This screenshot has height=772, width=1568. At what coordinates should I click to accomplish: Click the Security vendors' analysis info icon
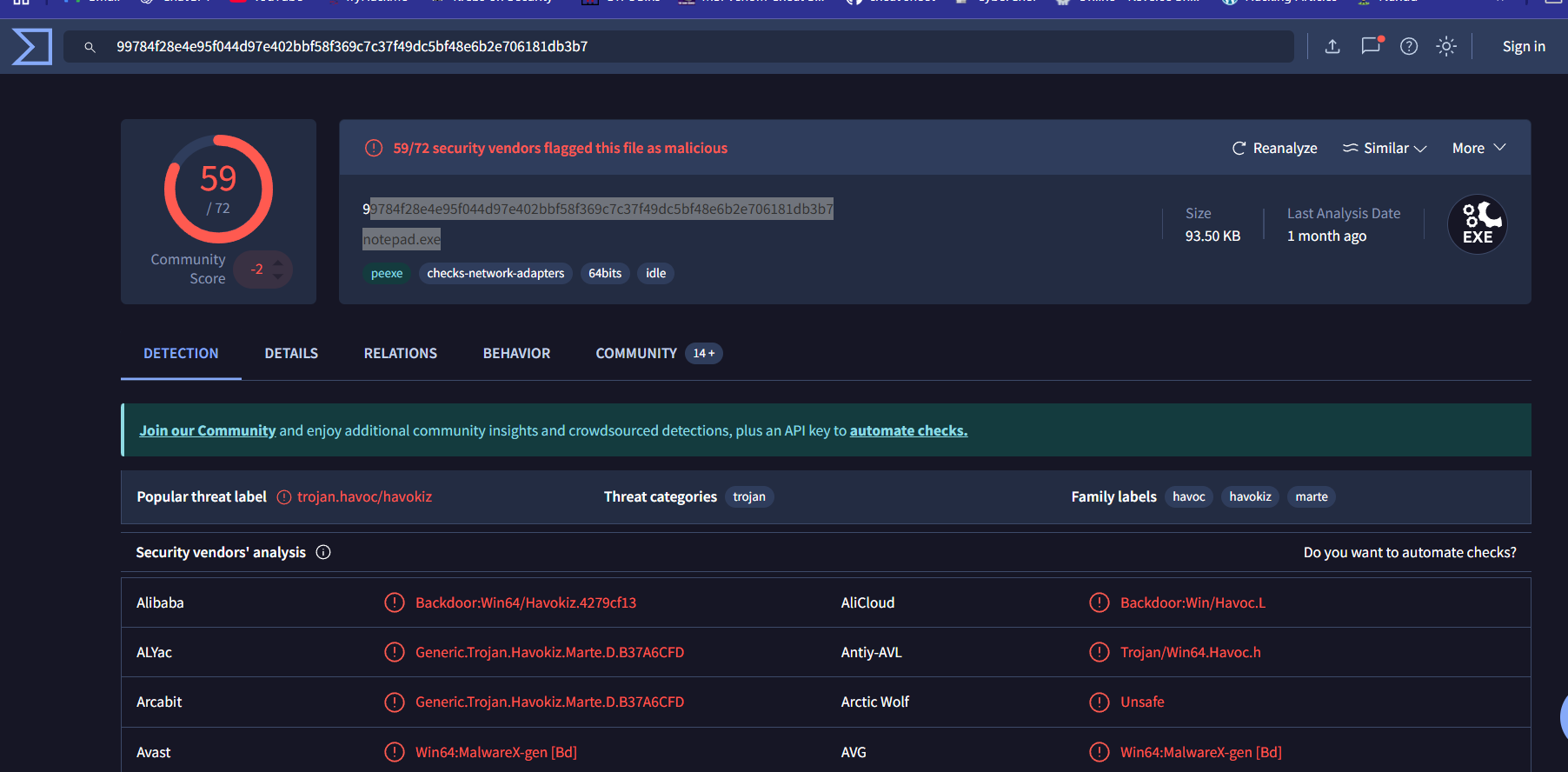(x=323, y=552)
